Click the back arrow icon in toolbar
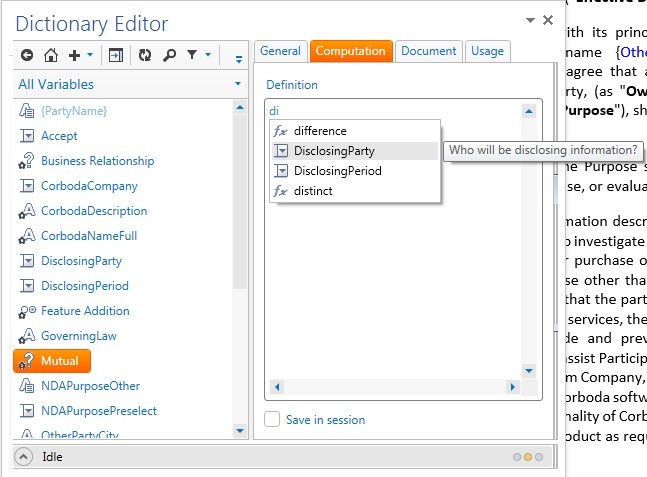This screenshot has height=477, width=647. [x=27, y=55]
